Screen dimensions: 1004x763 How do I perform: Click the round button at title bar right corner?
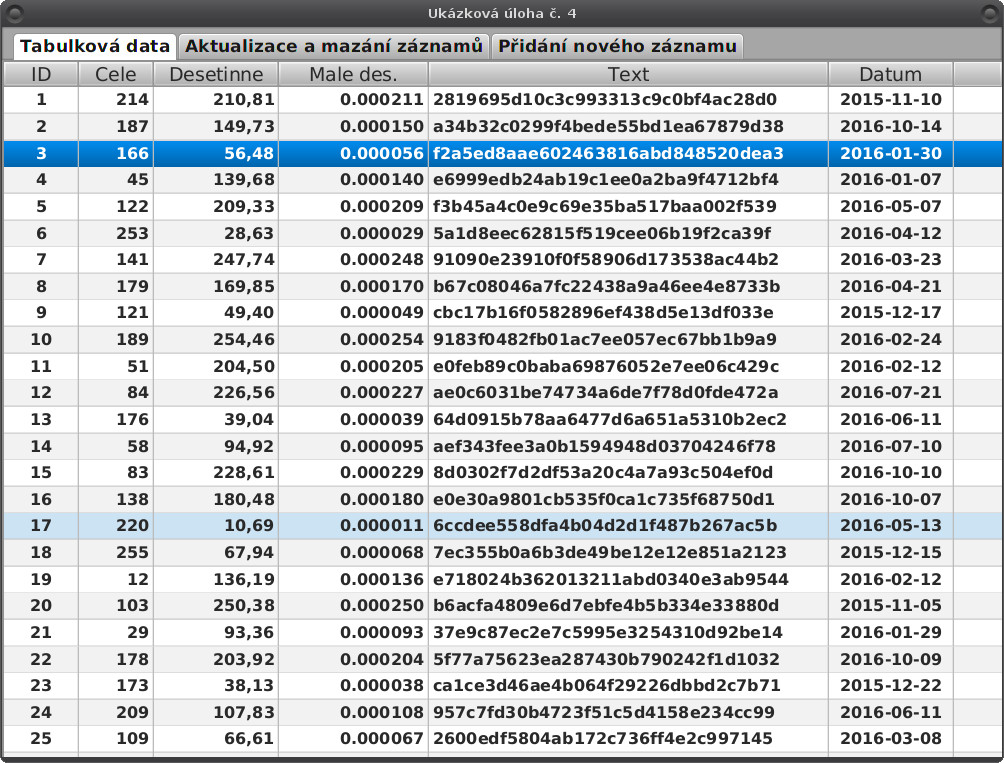pyautogui.click(x=990, y=13)
